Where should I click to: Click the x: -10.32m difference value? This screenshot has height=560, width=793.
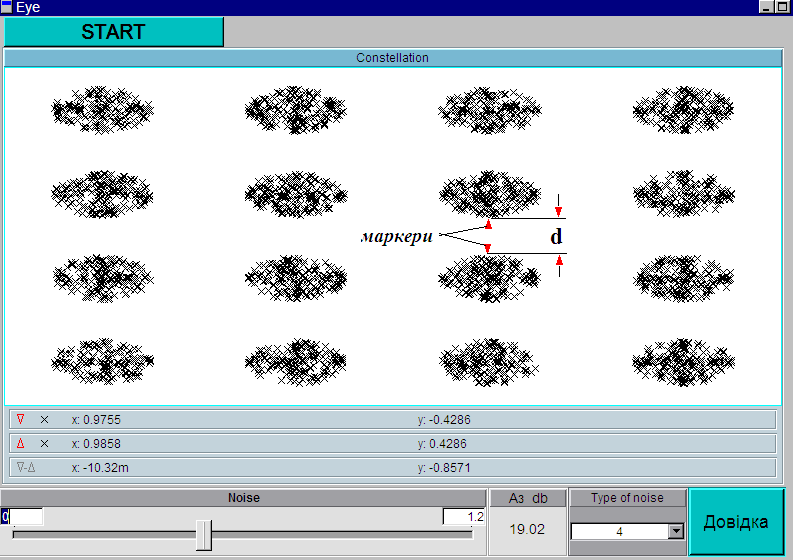tap(100, 468)
